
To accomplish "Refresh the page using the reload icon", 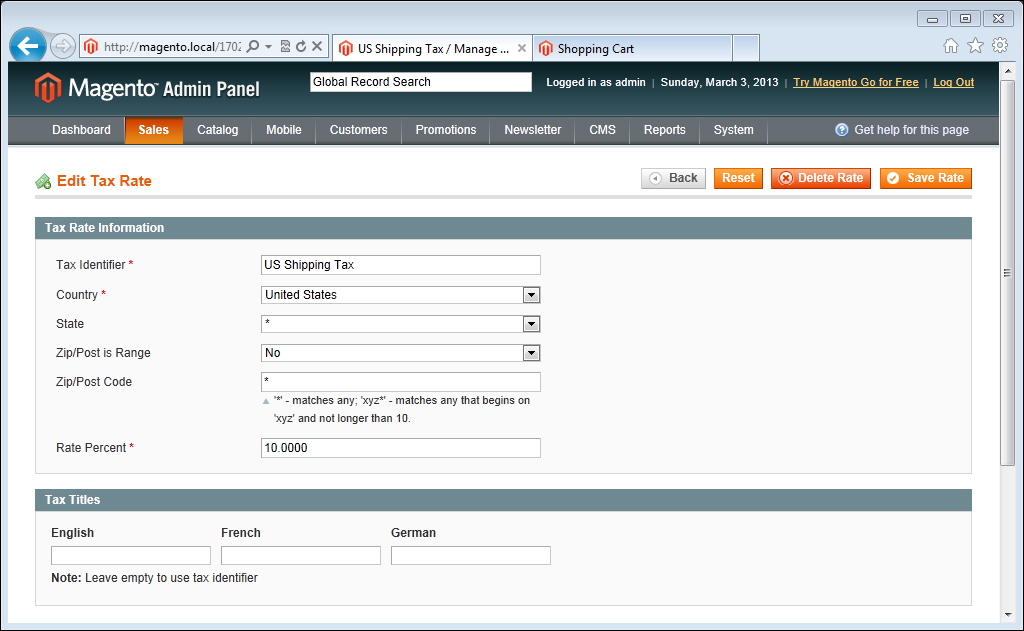I will (x=300, y=47).
